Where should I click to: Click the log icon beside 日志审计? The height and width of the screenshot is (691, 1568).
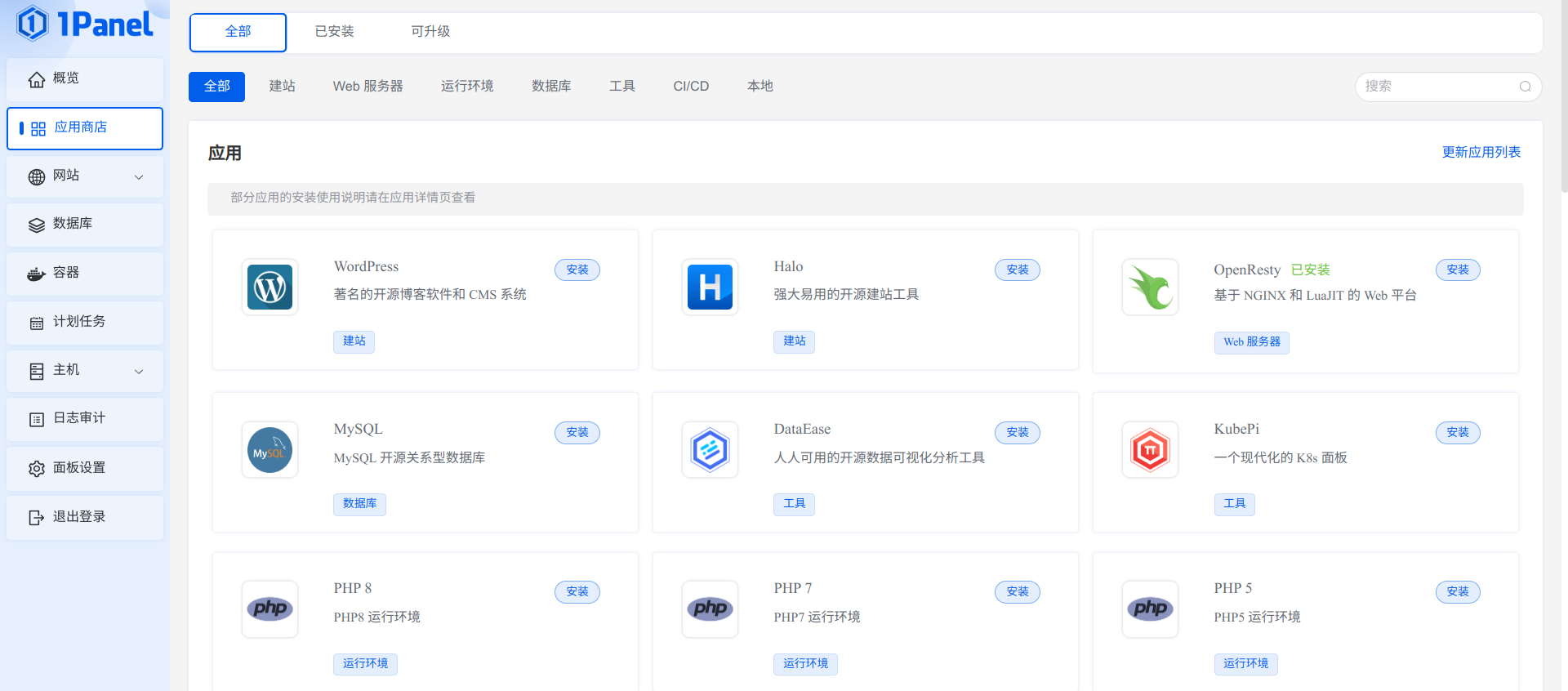pyautogui.click(x=37, y=419)
